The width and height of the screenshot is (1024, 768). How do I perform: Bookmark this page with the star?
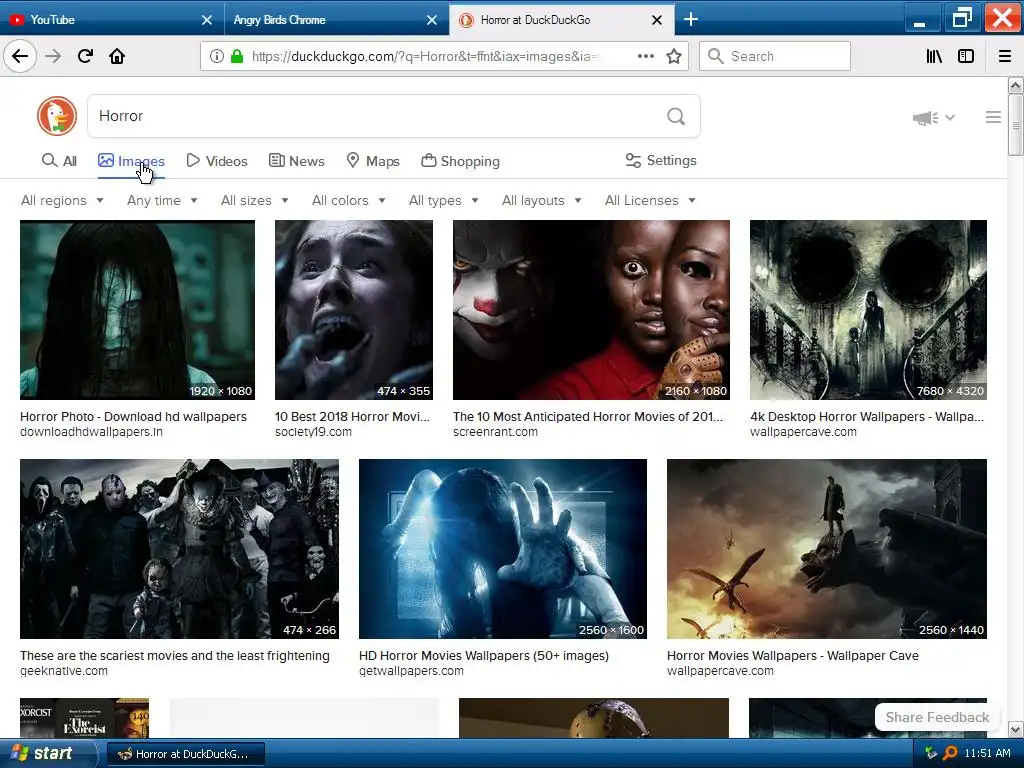674,56
